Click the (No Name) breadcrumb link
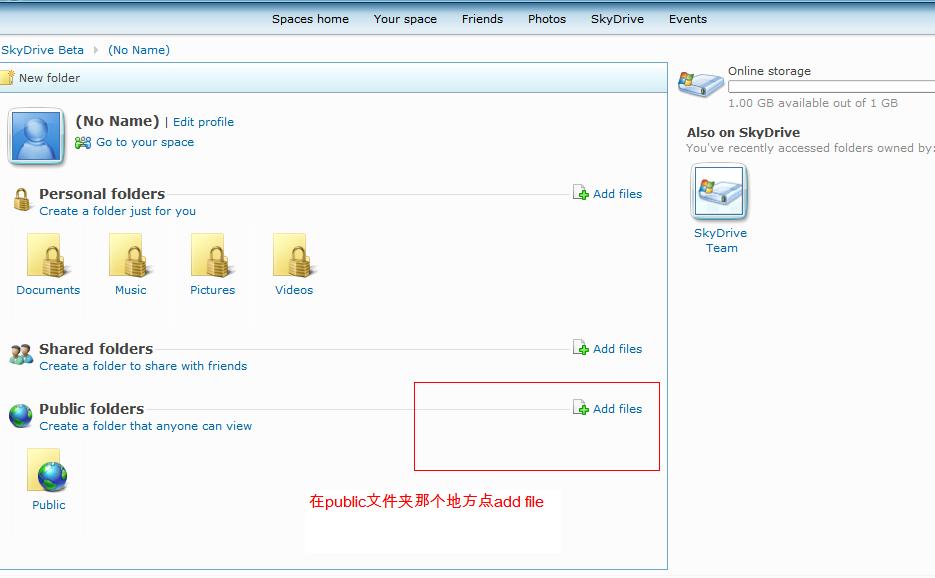Viewport: 935px width, 578px height. pyautogui.click(x=139, y=50)
